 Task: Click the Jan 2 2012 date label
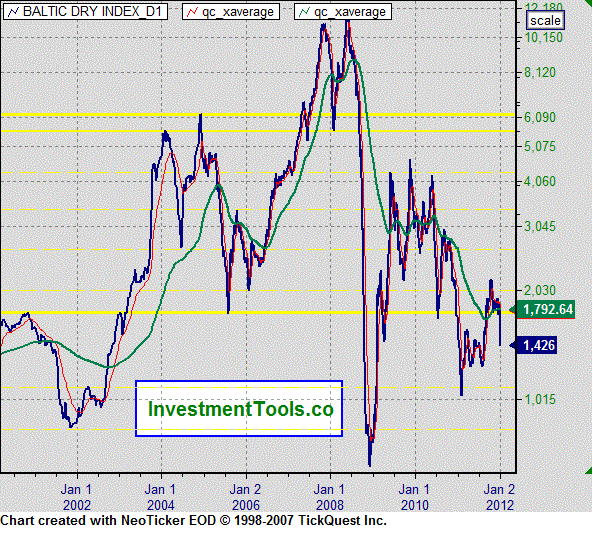pyautogui.click(x=500, y=497)
